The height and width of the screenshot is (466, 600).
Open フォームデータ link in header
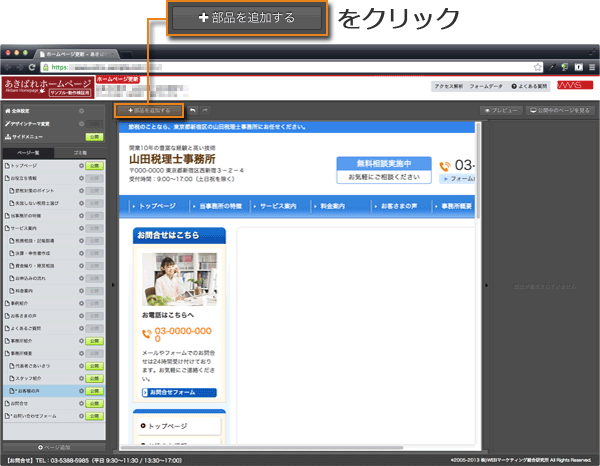(x=486, y=86)
